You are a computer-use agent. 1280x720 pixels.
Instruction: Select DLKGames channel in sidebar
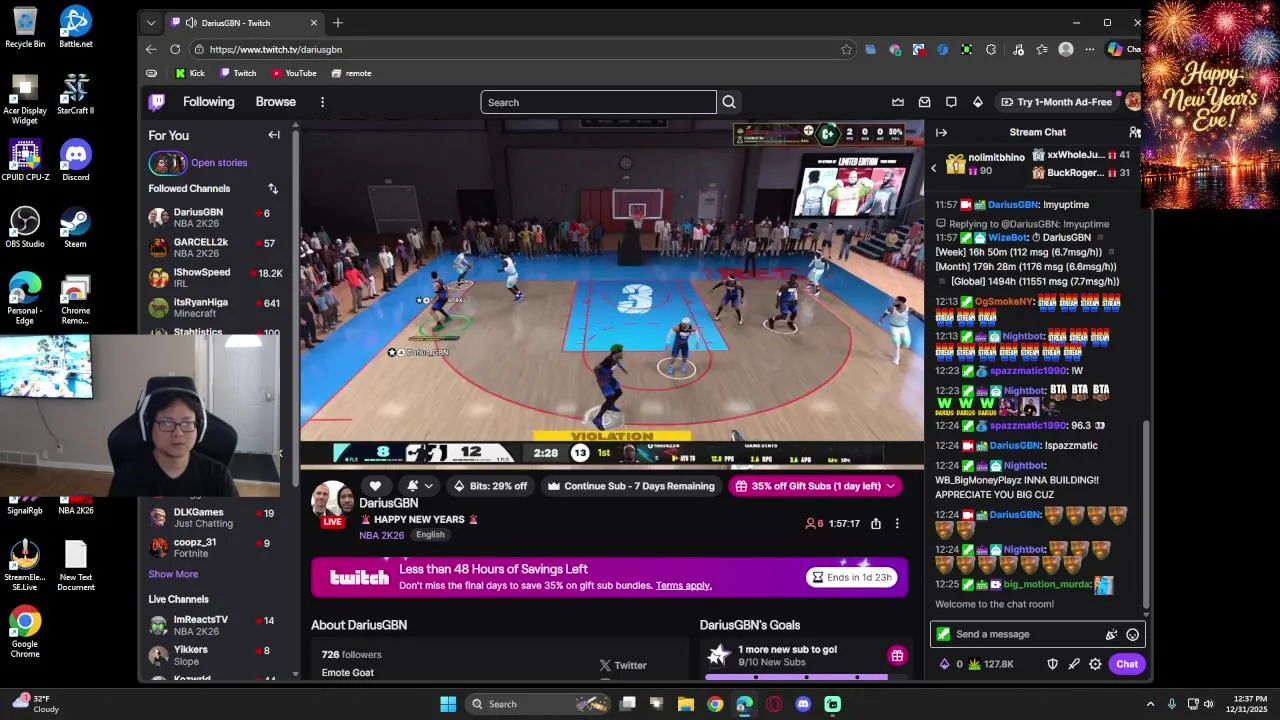[x=215, y=517]
